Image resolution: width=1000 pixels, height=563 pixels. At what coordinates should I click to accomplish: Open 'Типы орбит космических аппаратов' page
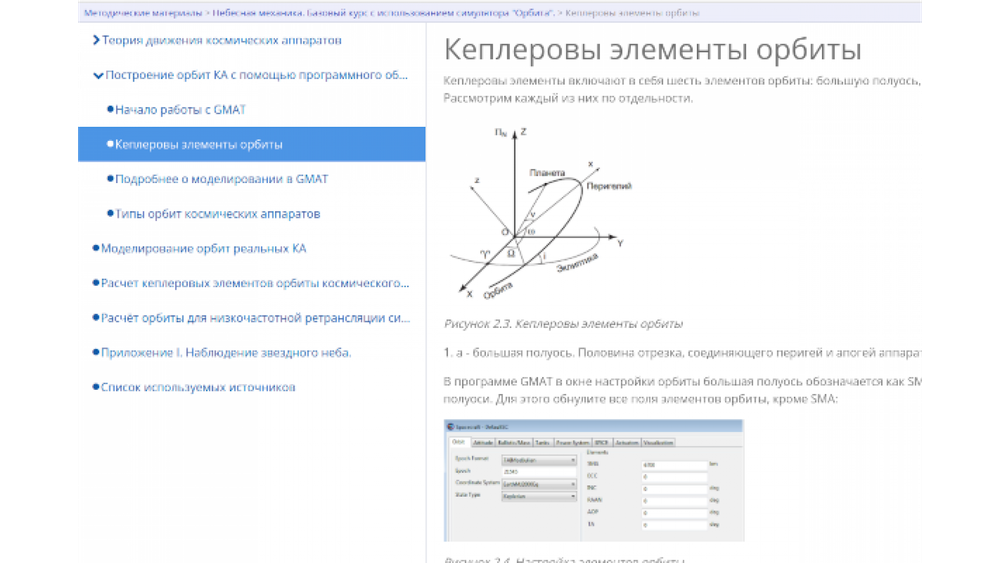click(217, 214)
